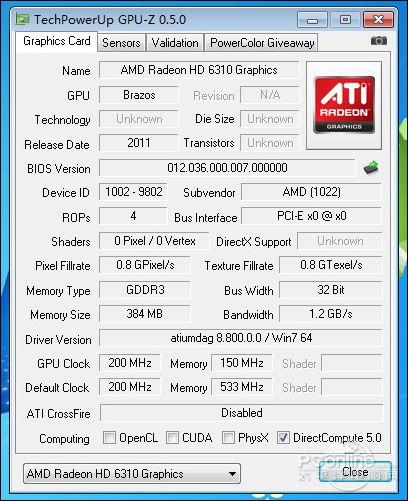Enable the OpenCL checkbox
Viewport: 408px width, 501px height.
[109, 437]
